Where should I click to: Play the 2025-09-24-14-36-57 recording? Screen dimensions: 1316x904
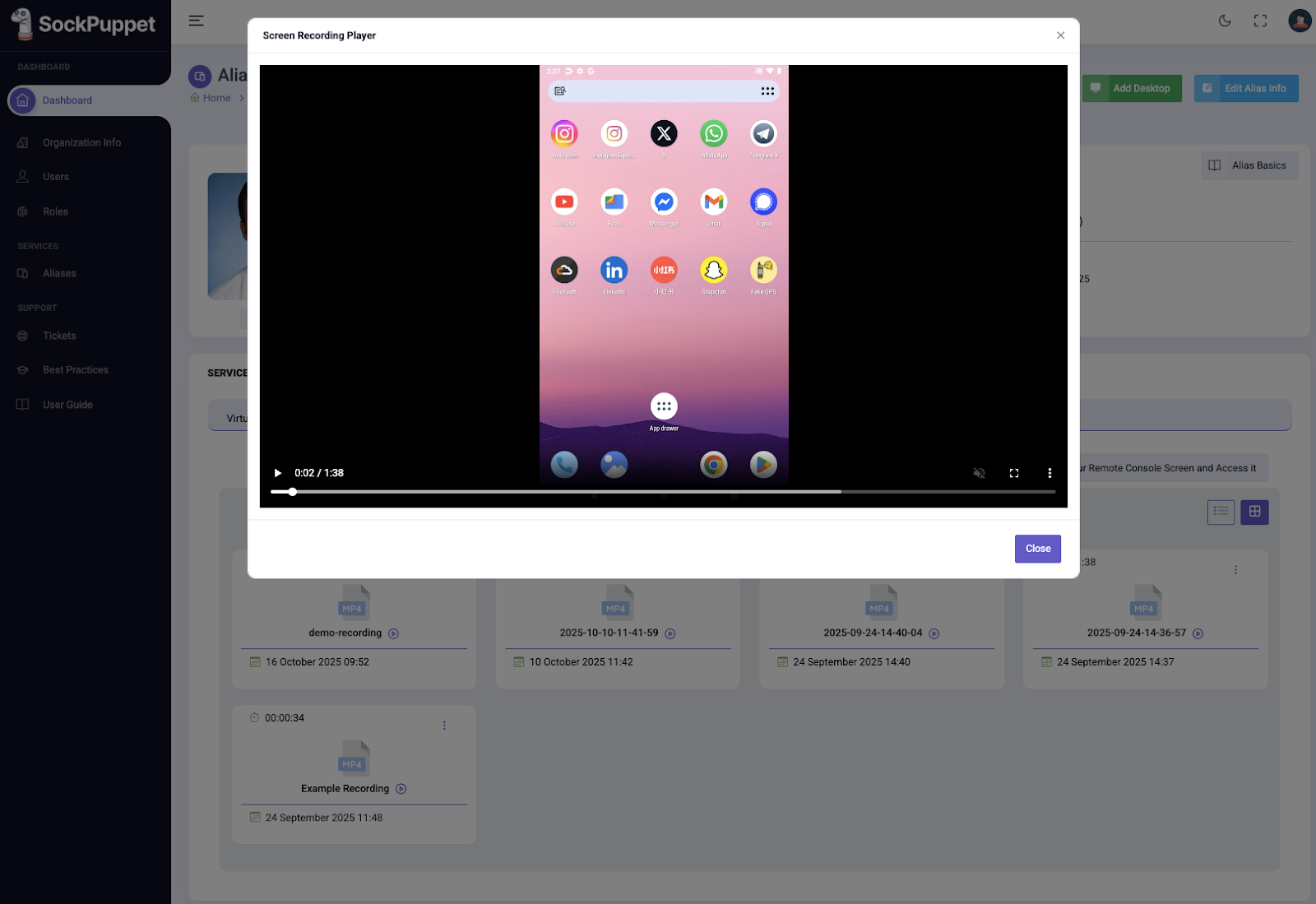pos(1198,633)
